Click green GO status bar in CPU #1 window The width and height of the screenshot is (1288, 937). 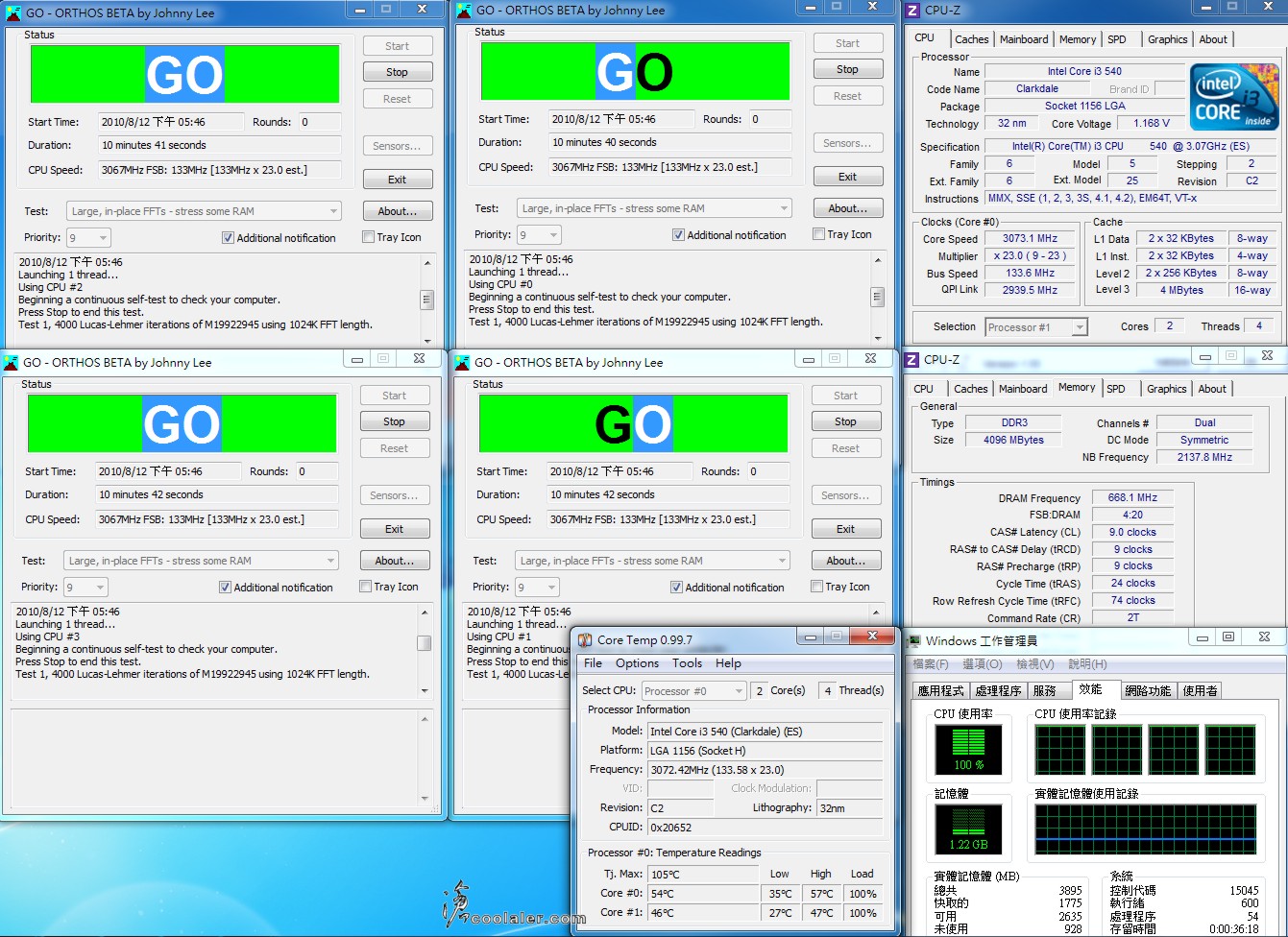pos(633,423)
